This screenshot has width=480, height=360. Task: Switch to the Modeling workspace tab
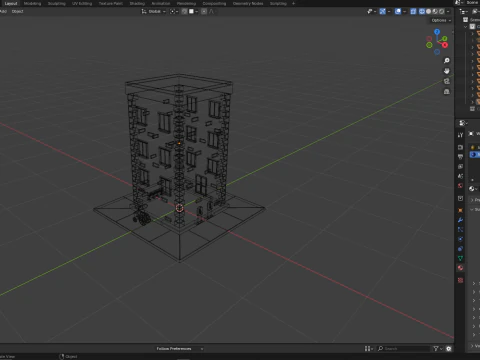(32, 3)
